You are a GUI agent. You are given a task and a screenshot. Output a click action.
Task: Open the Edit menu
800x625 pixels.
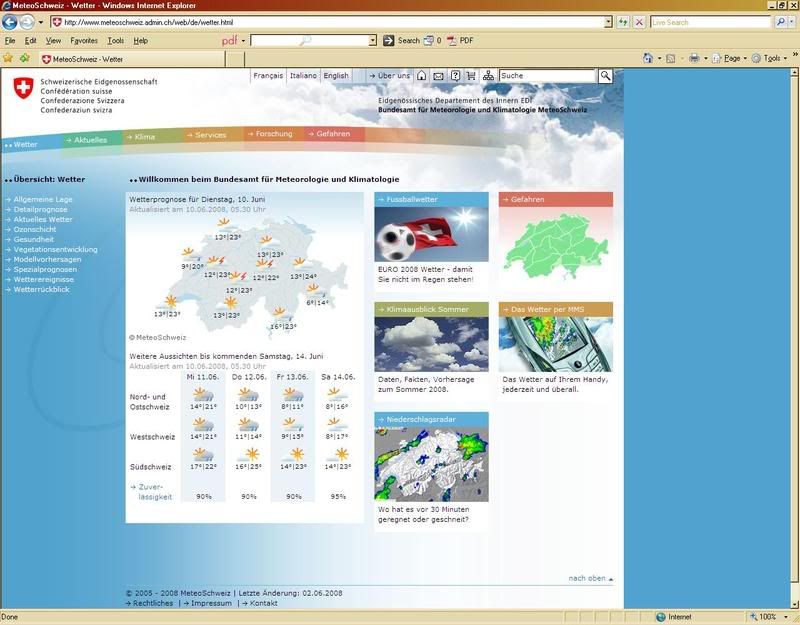31,40
